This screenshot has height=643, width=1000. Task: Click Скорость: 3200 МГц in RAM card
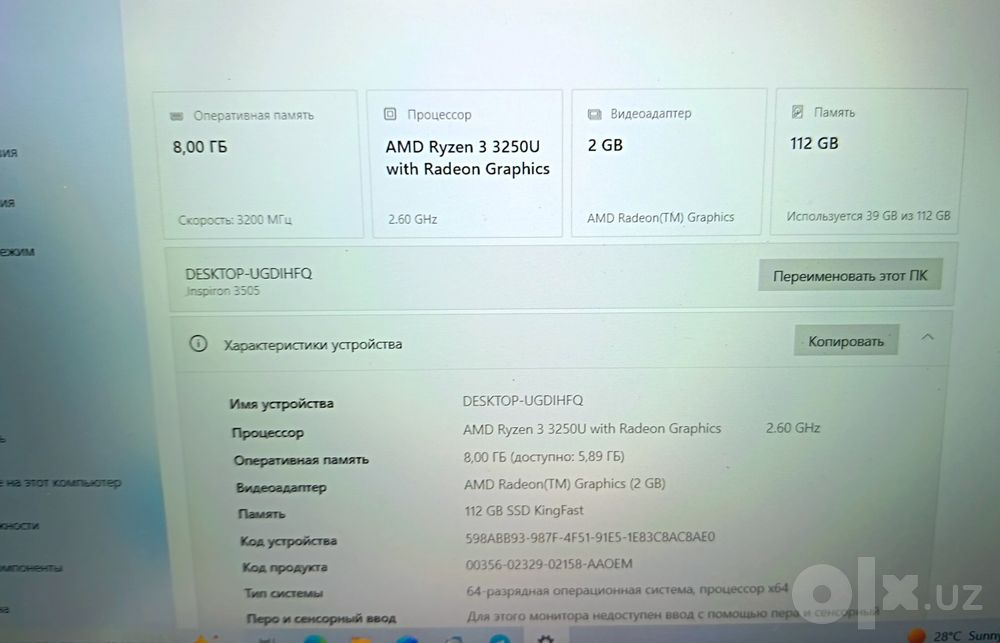coord(235,220)
